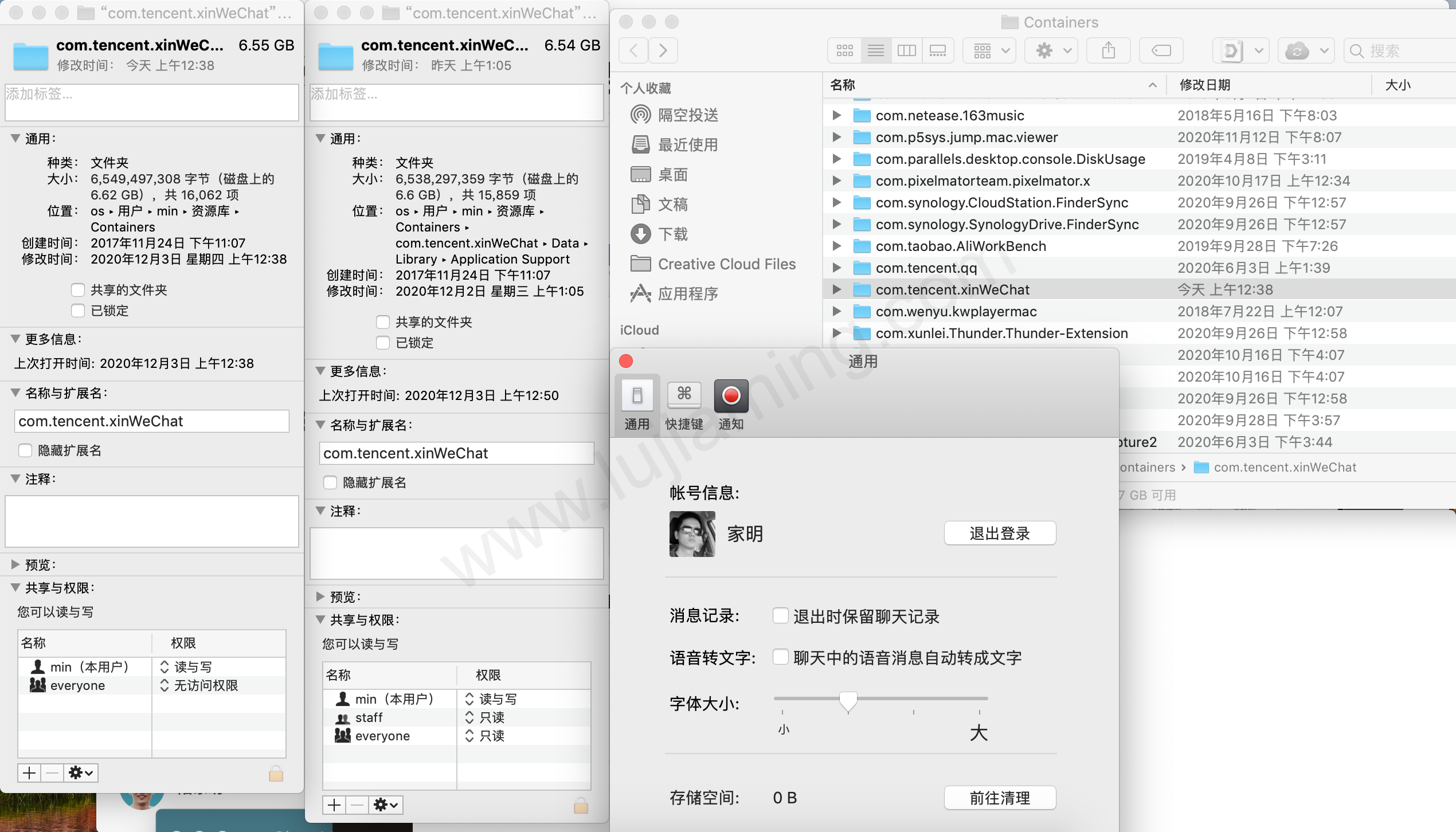Screen dimensions: 1456x832
Task: Switch Finder to list view
Action: pos(875,51)
